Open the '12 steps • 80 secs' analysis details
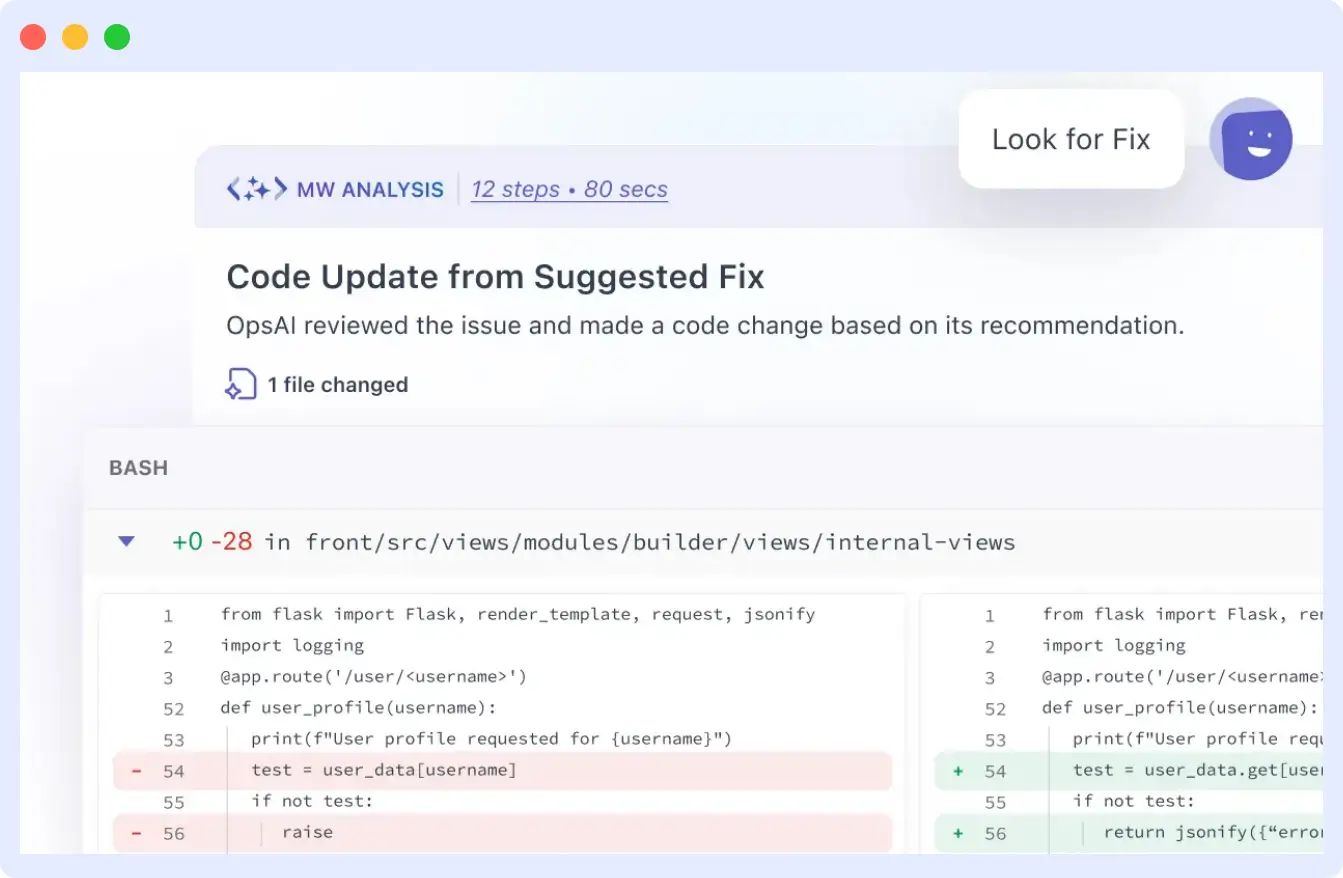 pyautogui.click(x=569, y=189)
